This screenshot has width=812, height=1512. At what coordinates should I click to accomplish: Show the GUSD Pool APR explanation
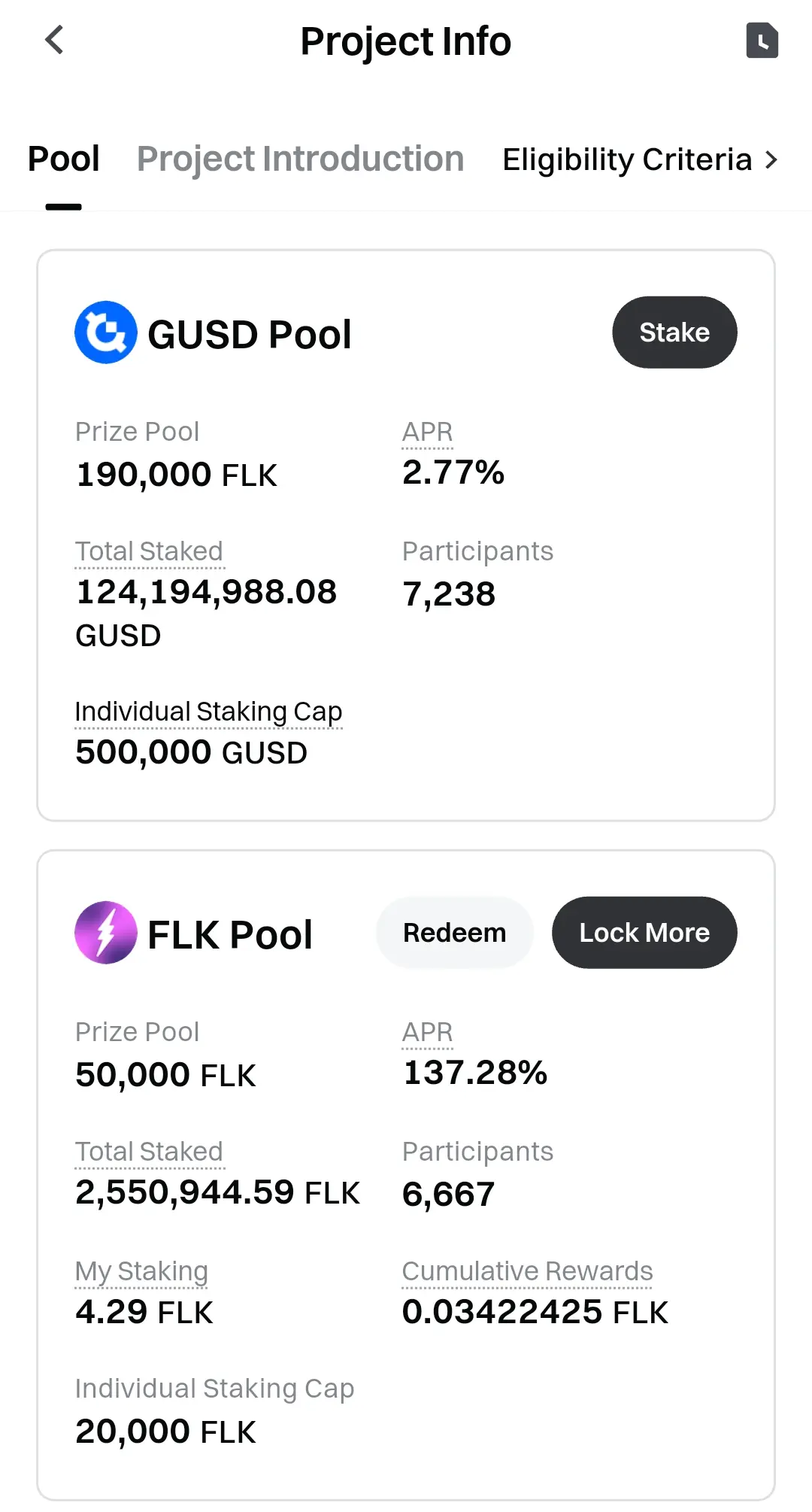428,433
